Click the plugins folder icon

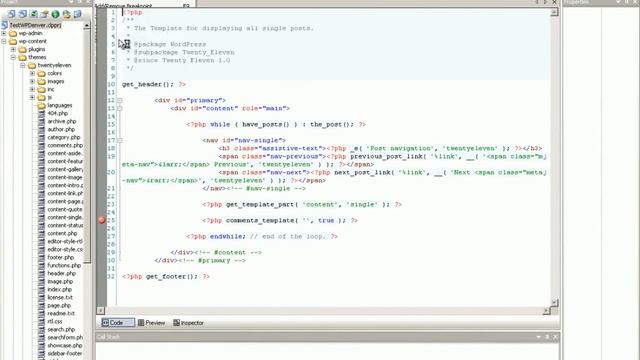(x=22, y=49)
